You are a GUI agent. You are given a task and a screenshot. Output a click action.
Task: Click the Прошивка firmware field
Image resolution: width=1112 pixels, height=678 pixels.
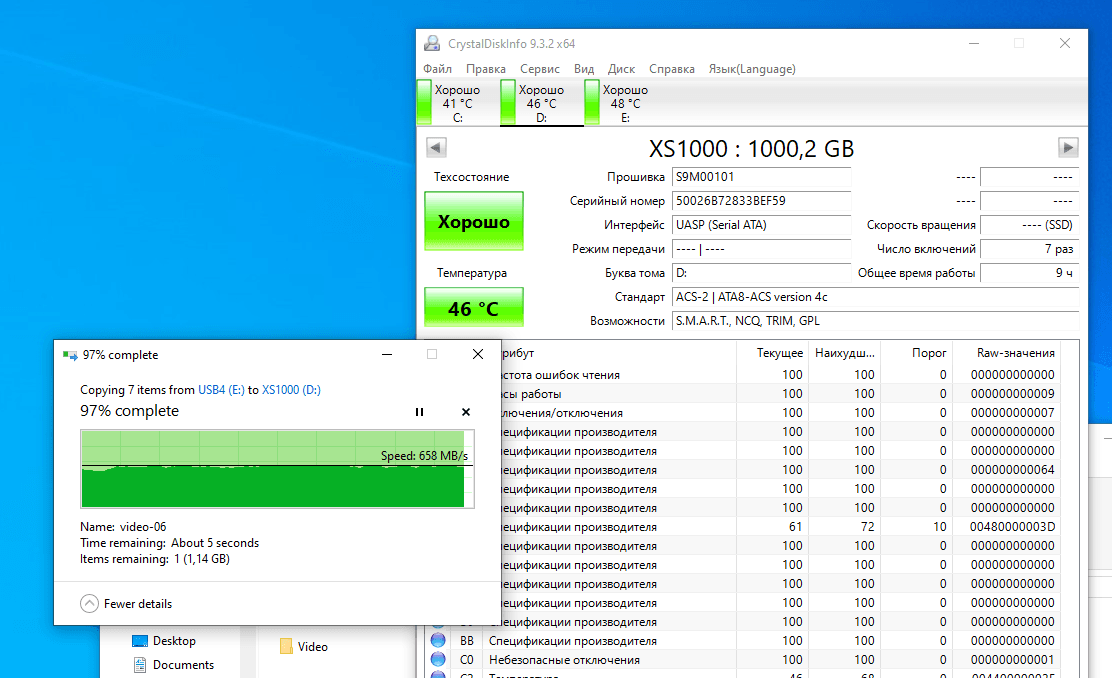pyautogui.click(x=761, y=177)
